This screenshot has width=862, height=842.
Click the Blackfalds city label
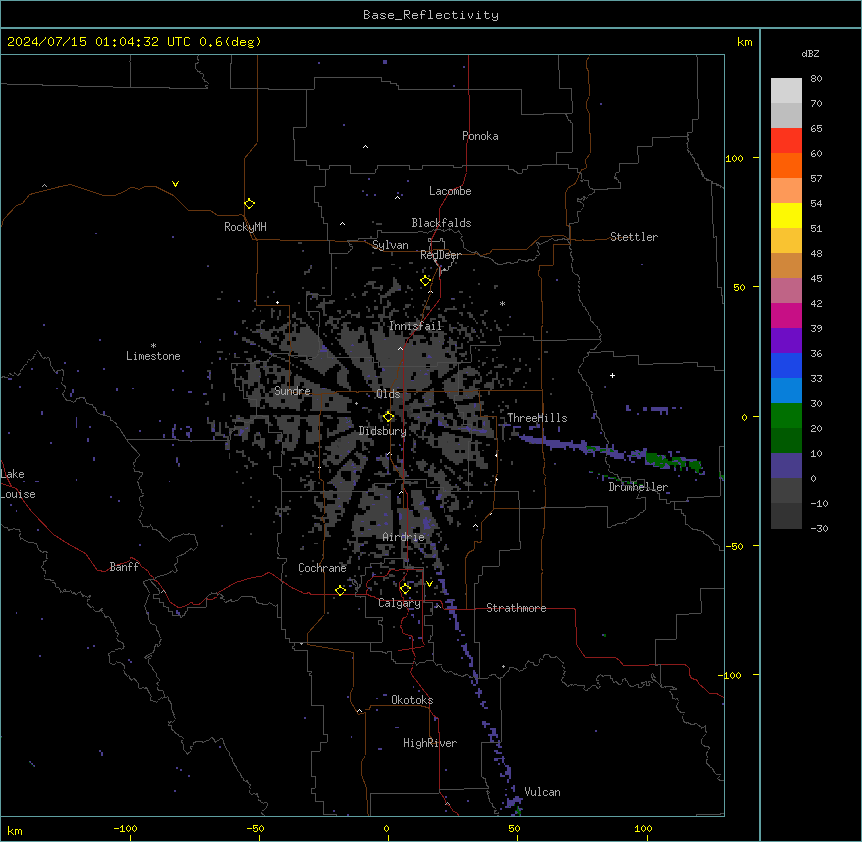click(x=441, y=223)
